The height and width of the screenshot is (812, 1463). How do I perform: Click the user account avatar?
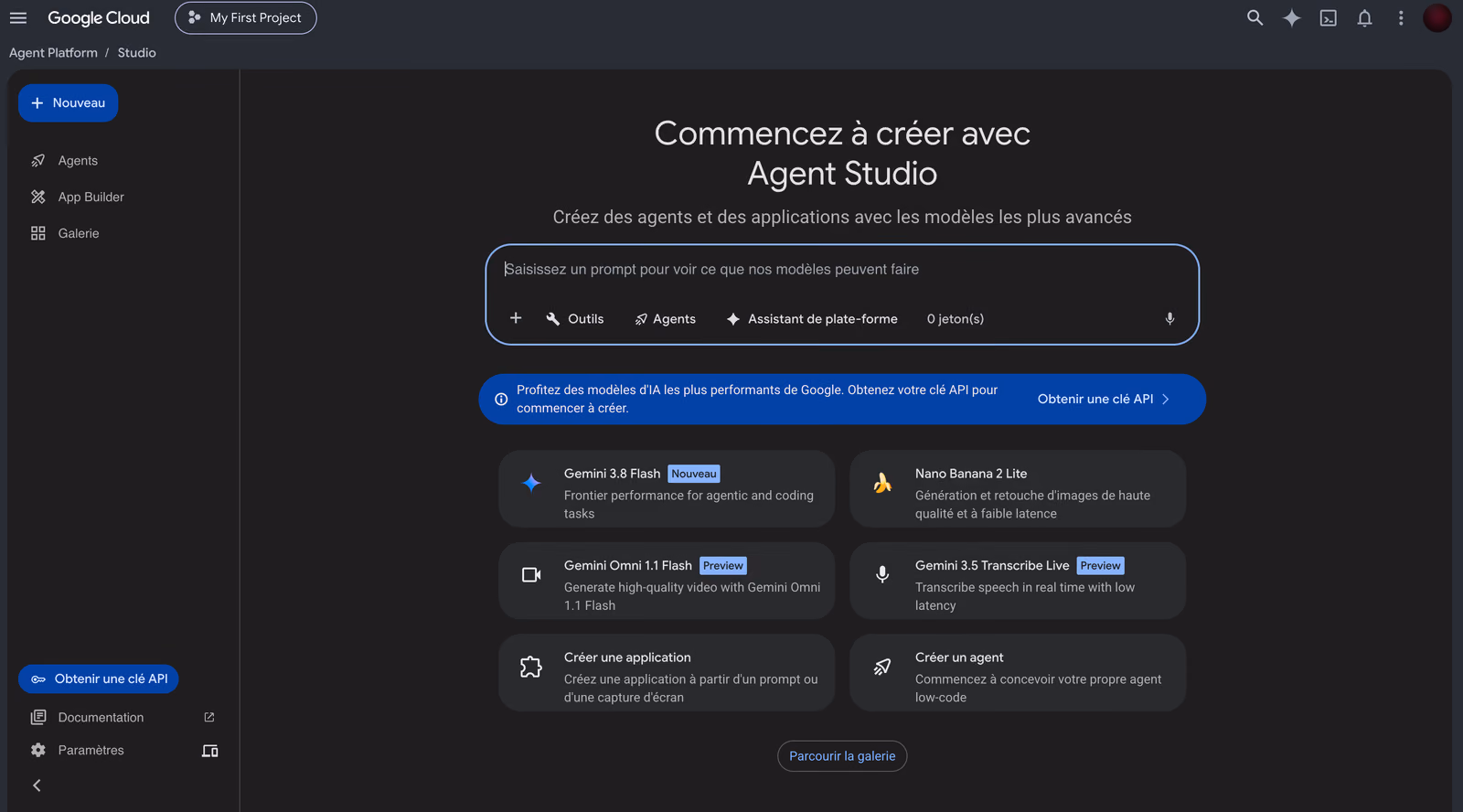[x=1437, y=17]
